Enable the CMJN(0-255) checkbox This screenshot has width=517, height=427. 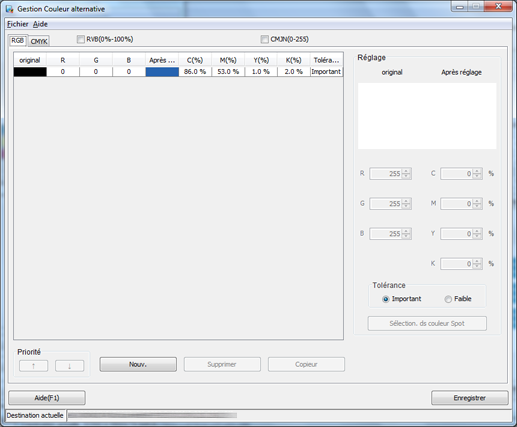(264, 39)
